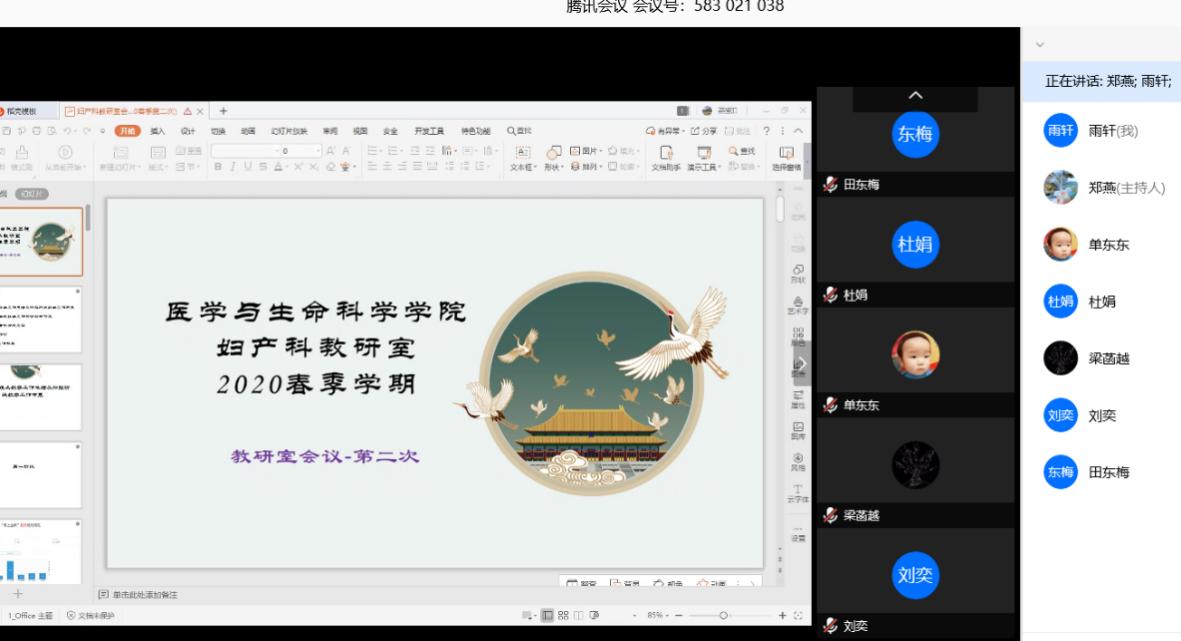Image resolution: width=1181 pixels, height=641 pixels.
Task: Toggle mute for 单东东 in video strip
Action: (830, 405)
